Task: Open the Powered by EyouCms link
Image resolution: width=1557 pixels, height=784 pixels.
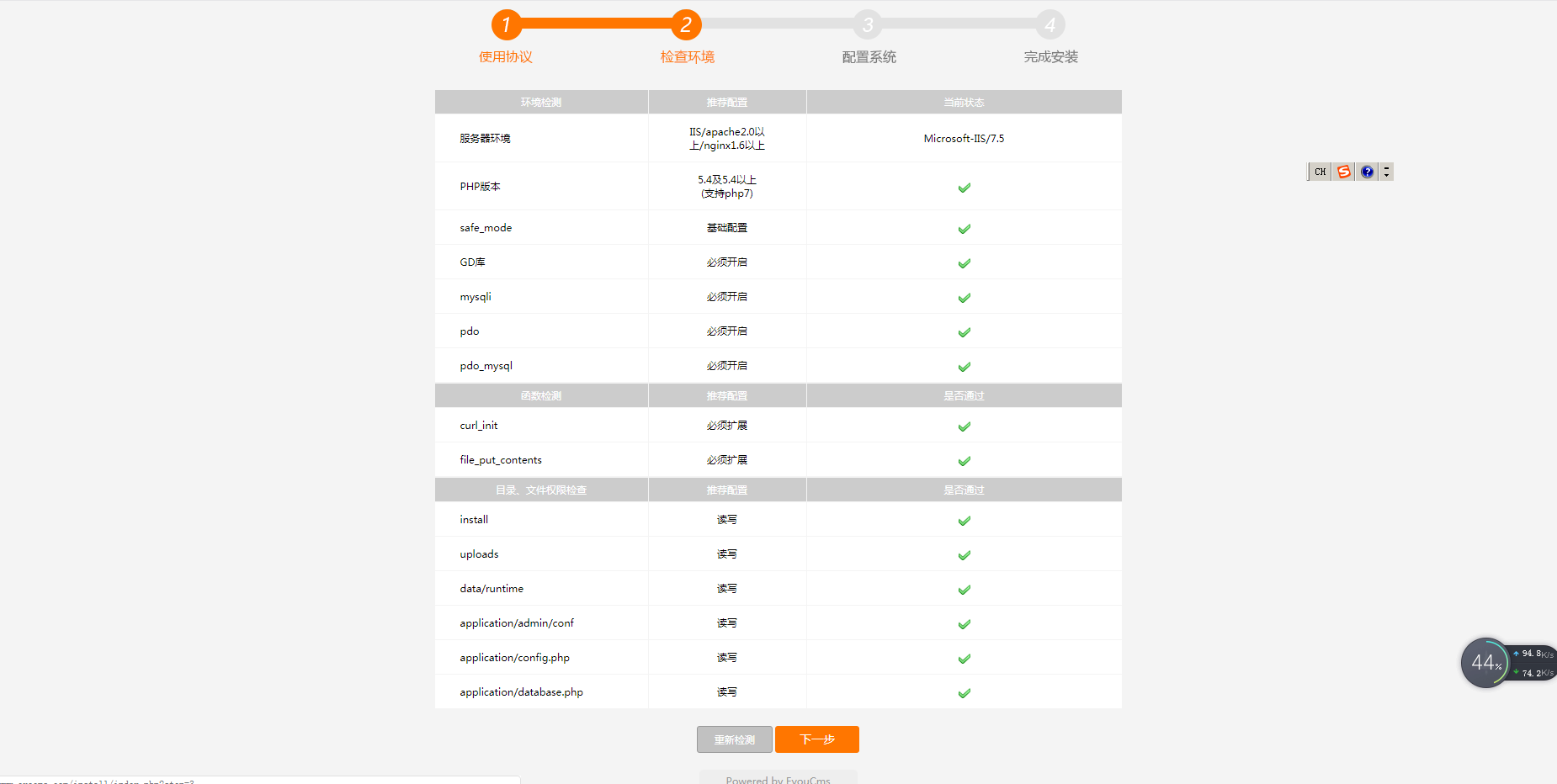Action: 777,779
